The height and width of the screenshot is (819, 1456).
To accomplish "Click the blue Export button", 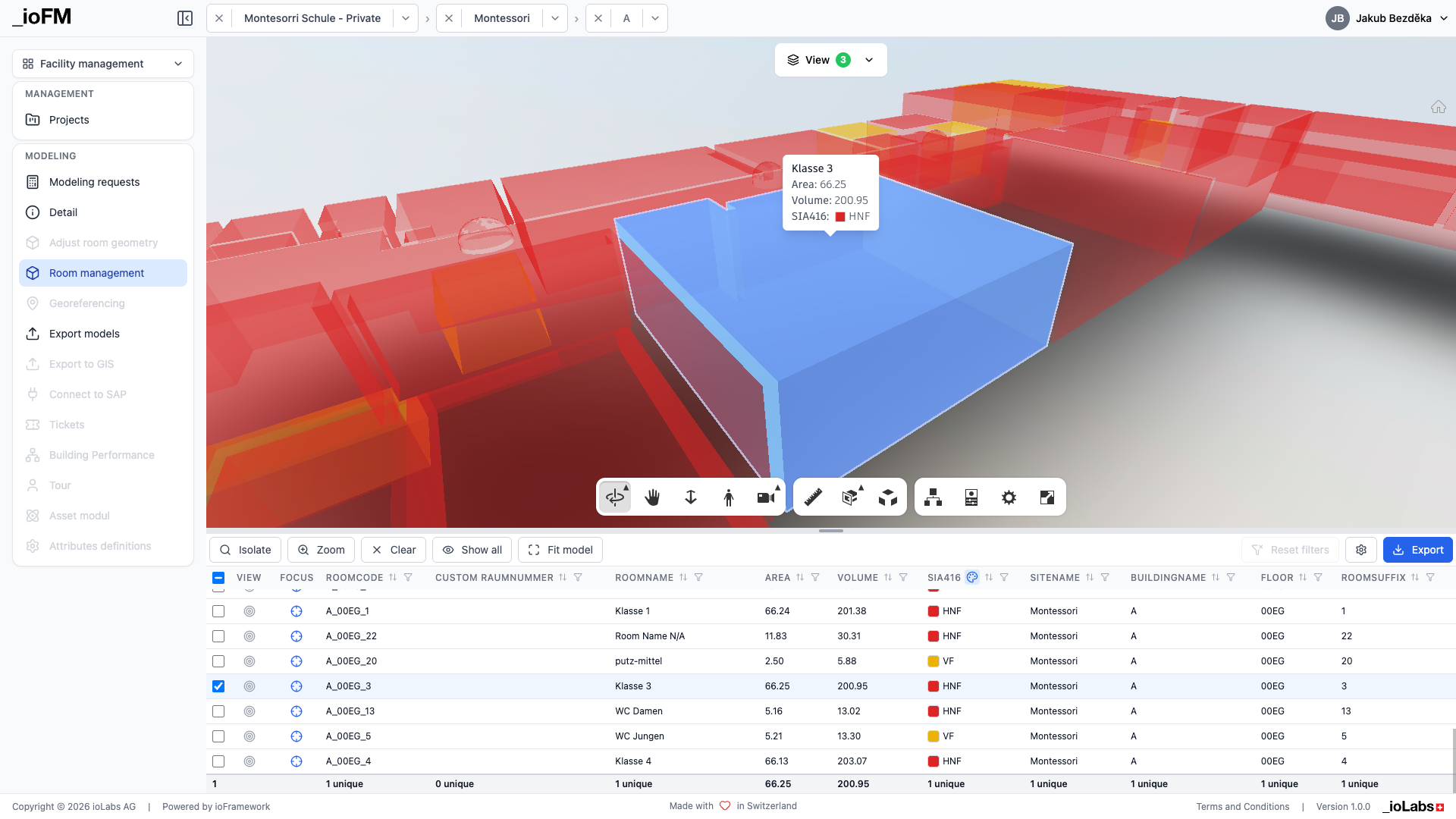I will click(x=1417, y=550).
